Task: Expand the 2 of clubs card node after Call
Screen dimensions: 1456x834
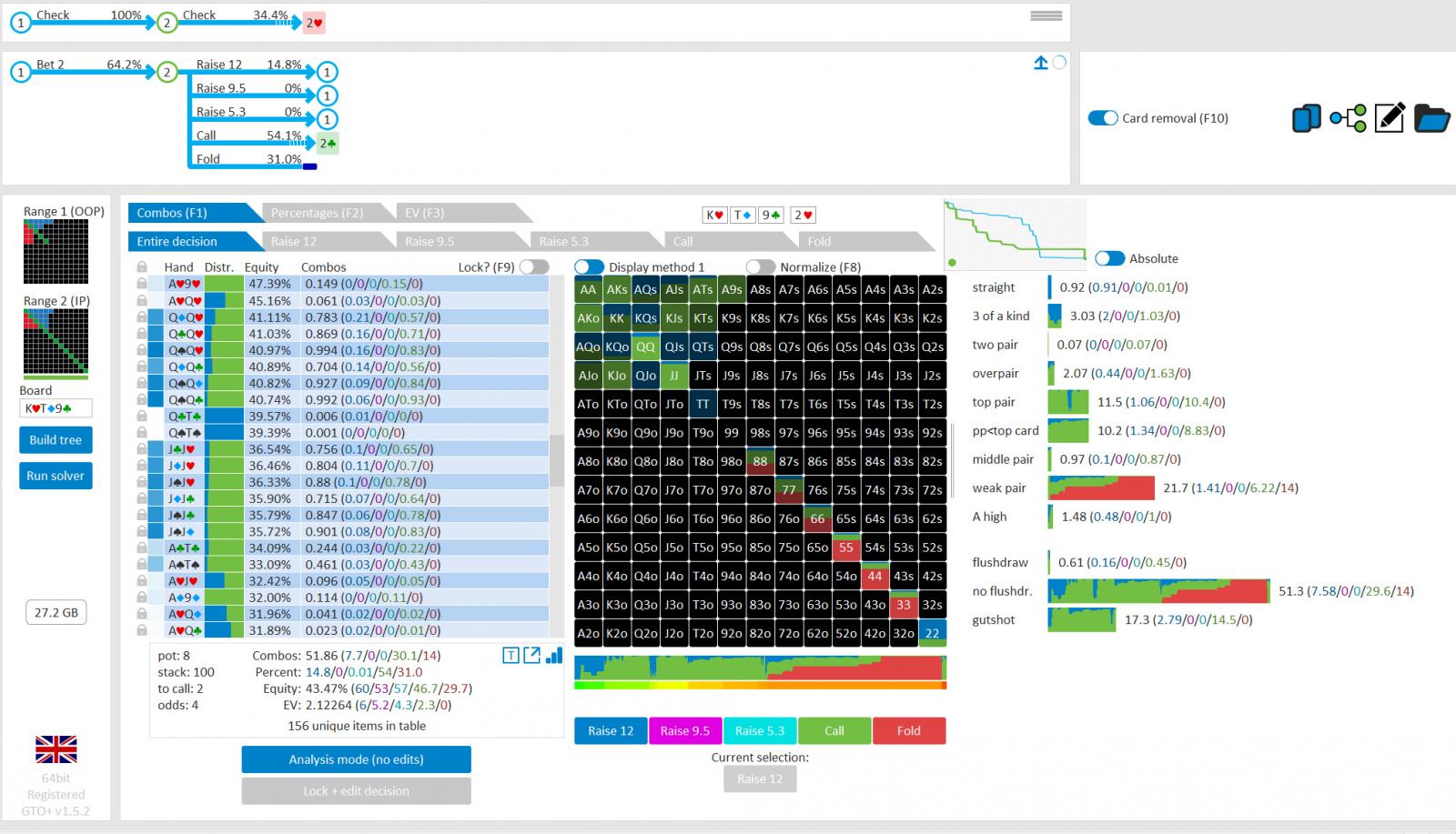Action: pyautogui.click(x=328, y=143)
